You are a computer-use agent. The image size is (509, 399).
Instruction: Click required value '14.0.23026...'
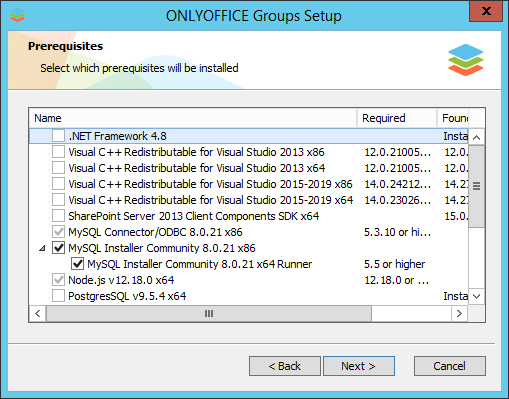[397, 200]
